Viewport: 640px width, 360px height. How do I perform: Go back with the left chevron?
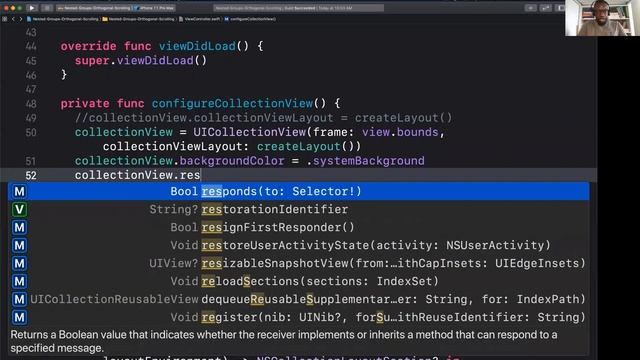pyautogui.click(x=13, y=19)
